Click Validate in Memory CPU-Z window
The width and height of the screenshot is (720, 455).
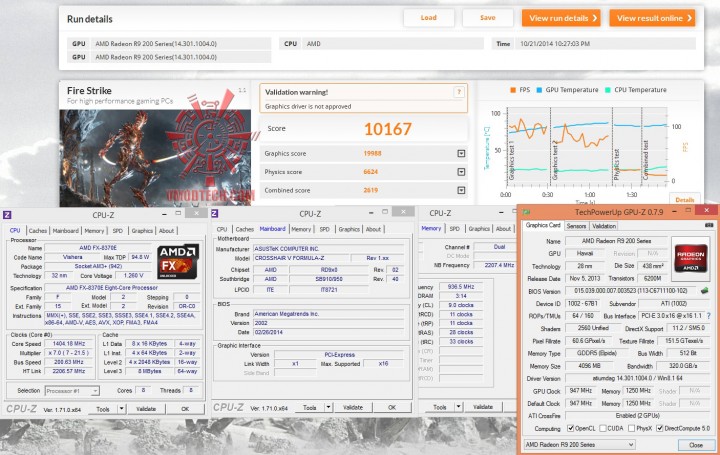tap(483, 407)
